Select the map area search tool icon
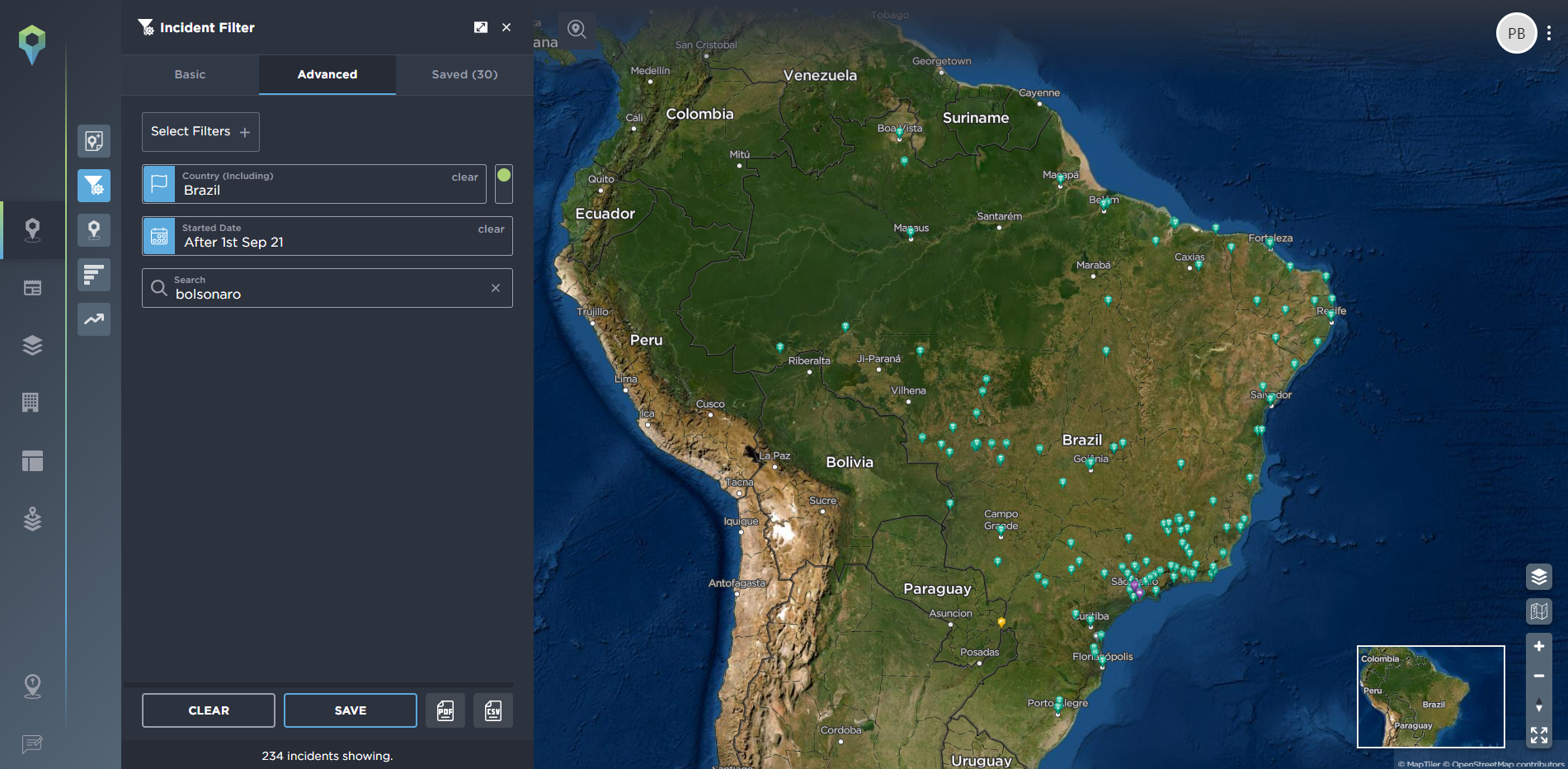The height and width of the screenshot is (769, 1568). [x=94, y=140]
